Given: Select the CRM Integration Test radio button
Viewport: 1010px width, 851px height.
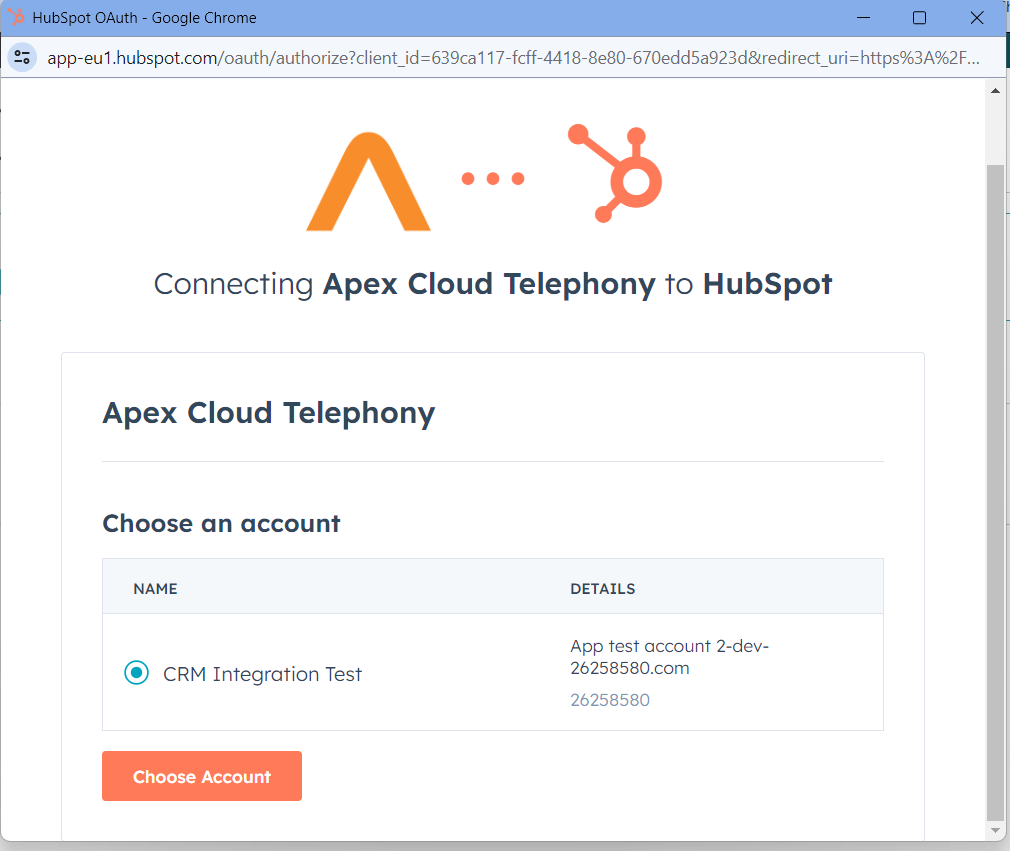Looking at the screenshot, I should tap(137, 673).
